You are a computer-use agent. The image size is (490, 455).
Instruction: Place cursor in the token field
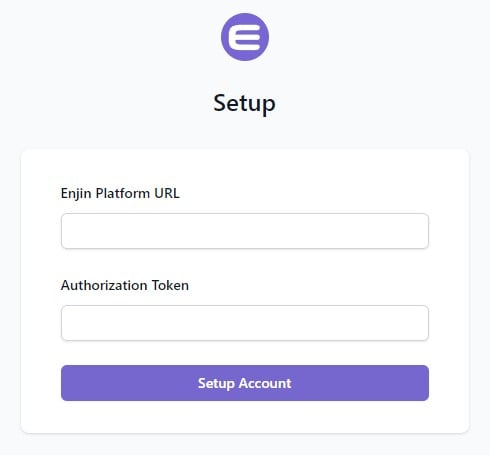coord(245,323)
